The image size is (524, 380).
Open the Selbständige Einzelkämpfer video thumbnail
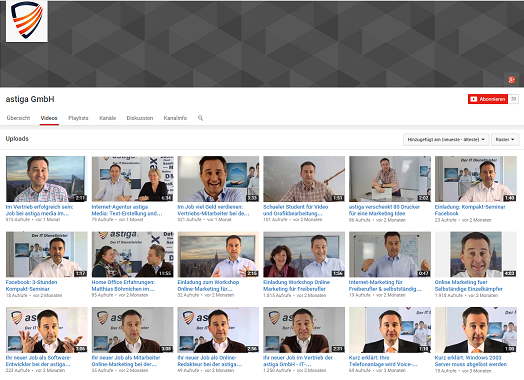476,254
